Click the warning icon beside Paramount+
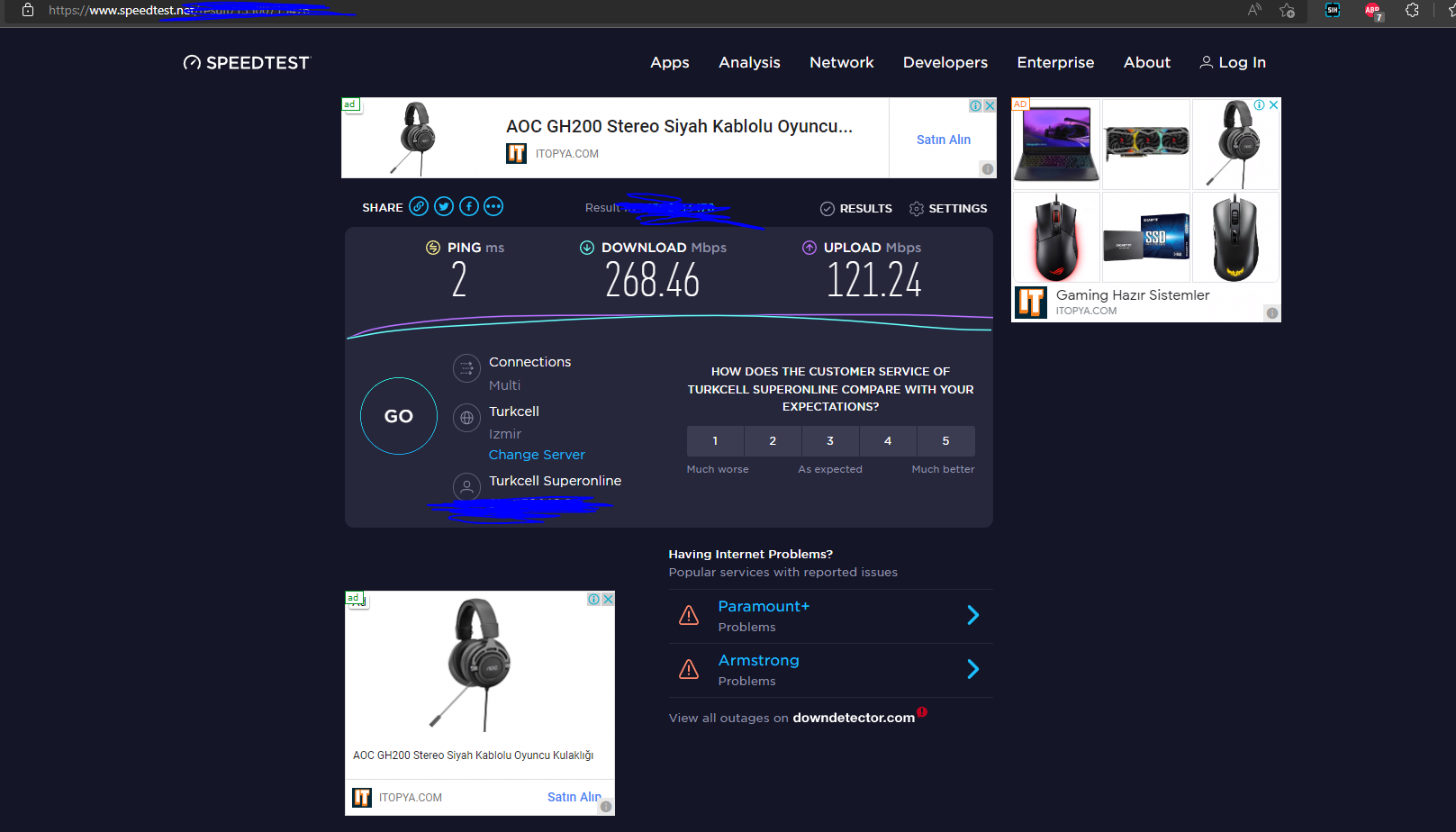Viewport: 1456px width, 832px height. pos(689,615)
